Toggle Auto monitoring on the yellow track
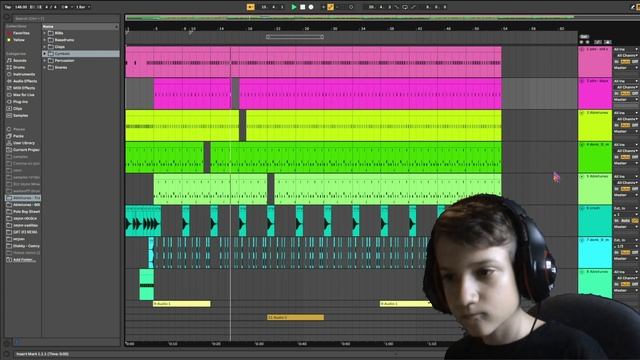Screen dimensions: 640x360 [x=625, y=125]
